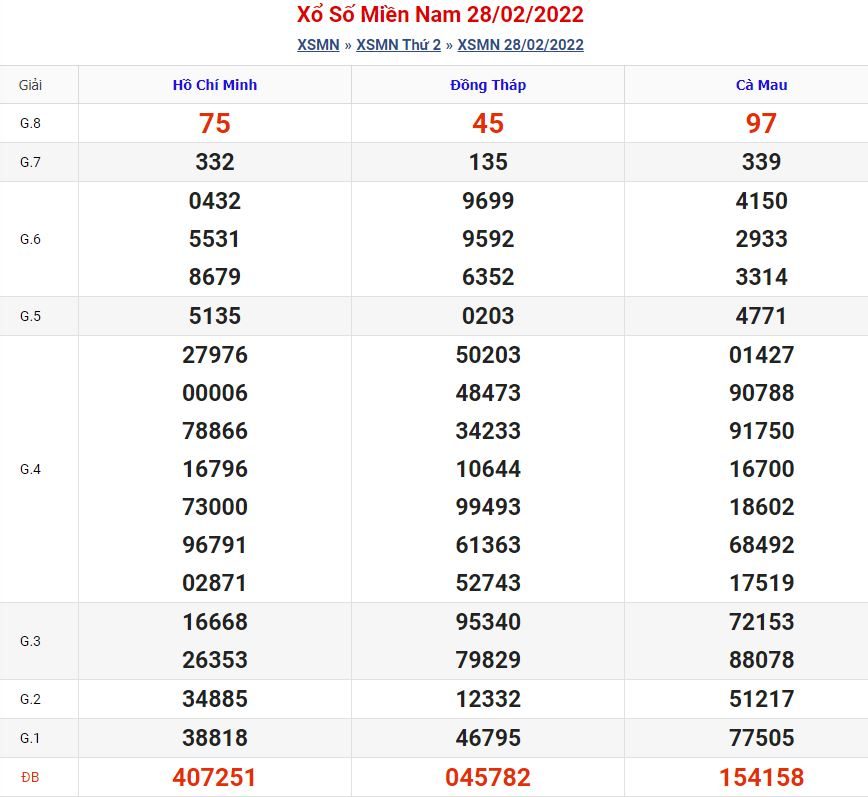Click the Hồ Chí Minh column header

pos(215,85)
